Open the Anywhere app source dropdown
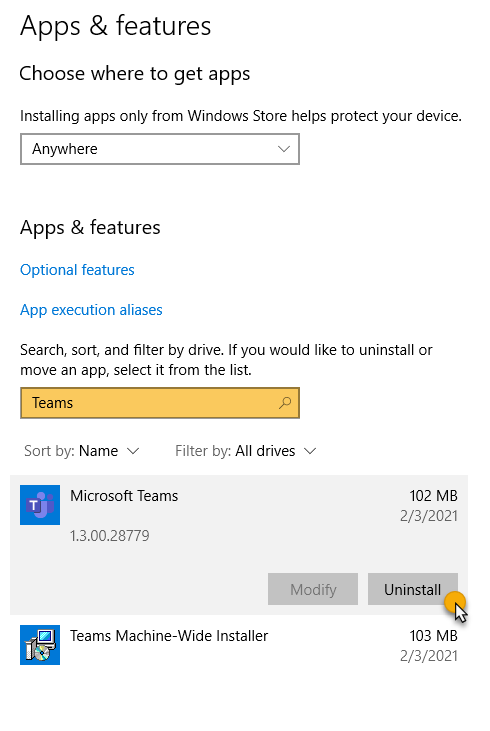490x731 pixels. coord(159,149)
